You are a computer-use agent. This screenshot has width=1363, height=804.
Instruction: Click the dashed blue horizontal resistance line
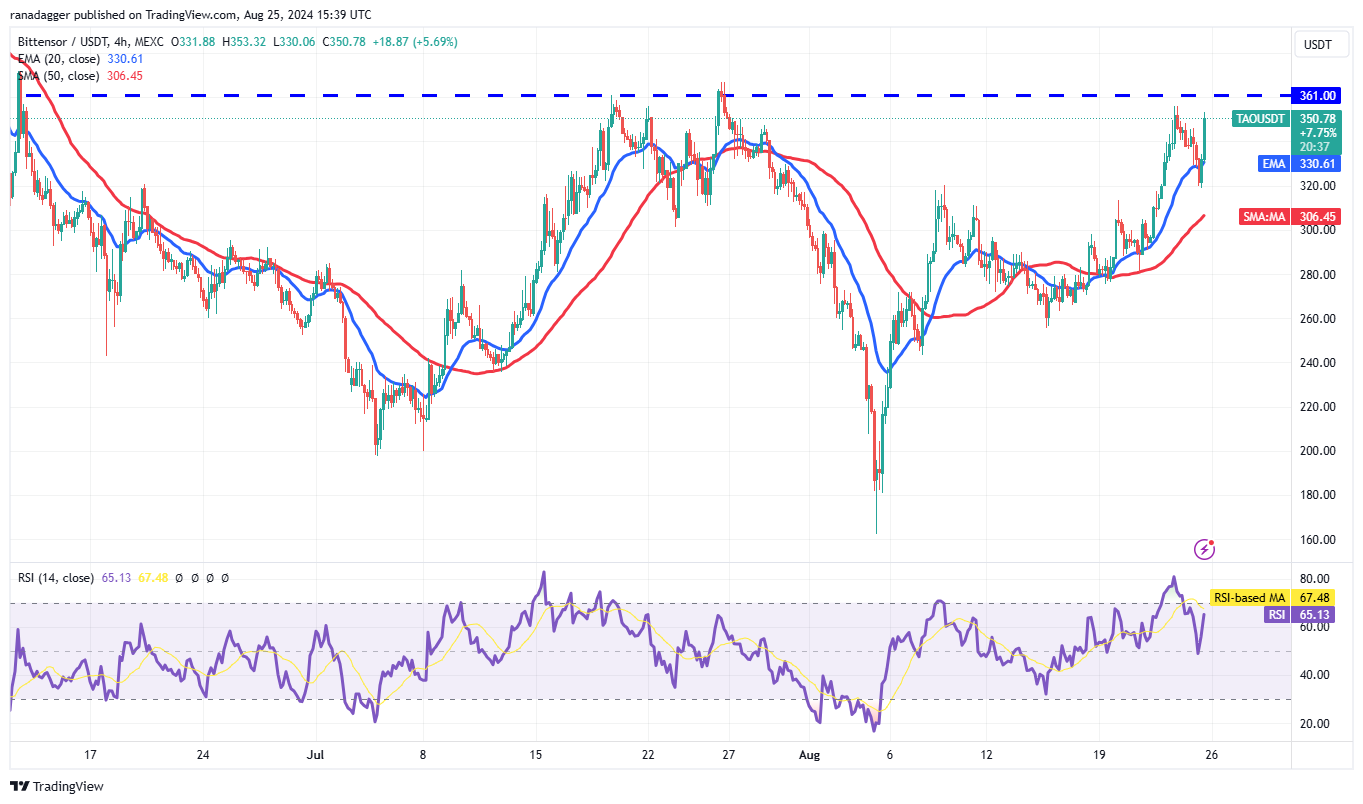pos(650,95)
